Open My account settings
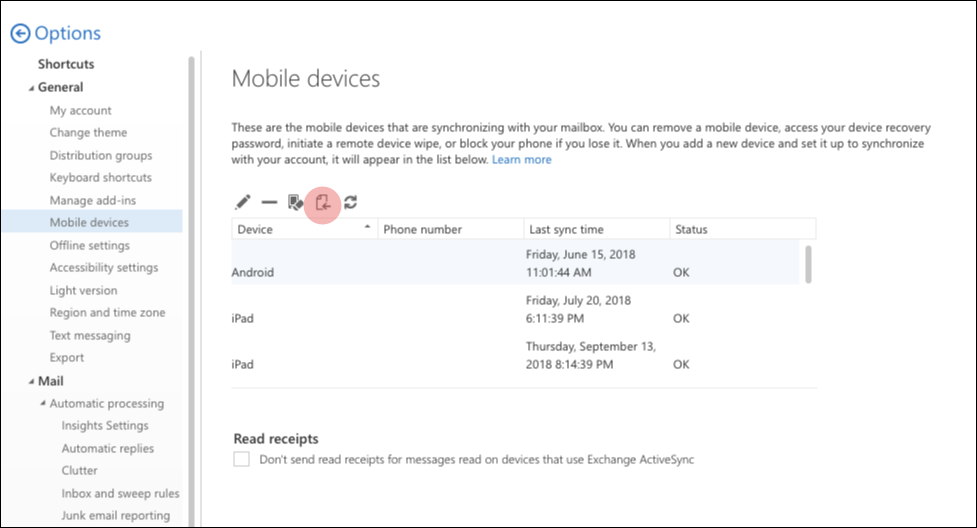Image resolution: width=977 pixels, height=528 pixels. [80, 110]
